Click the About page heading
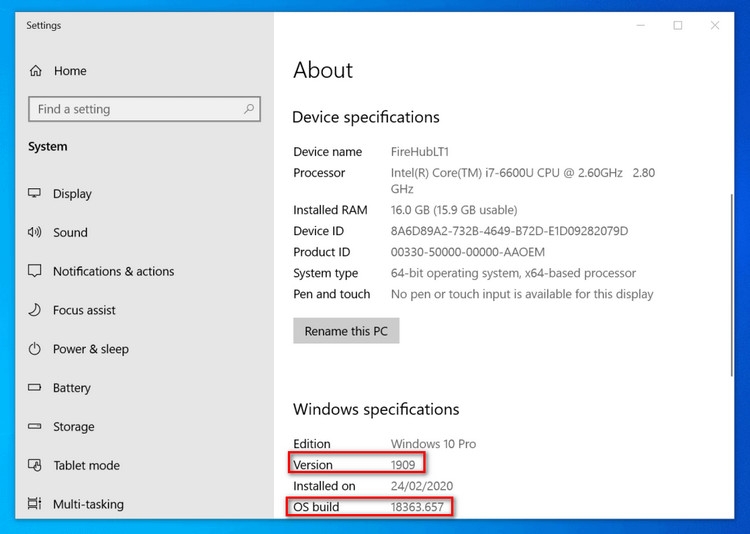The height and width of the screenshot is (534, 750). 323,70
